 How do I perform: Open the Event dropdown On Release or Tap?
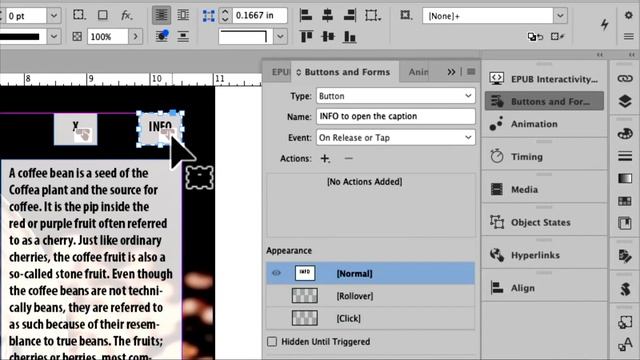pyautogui.click(x=396, y=138)
